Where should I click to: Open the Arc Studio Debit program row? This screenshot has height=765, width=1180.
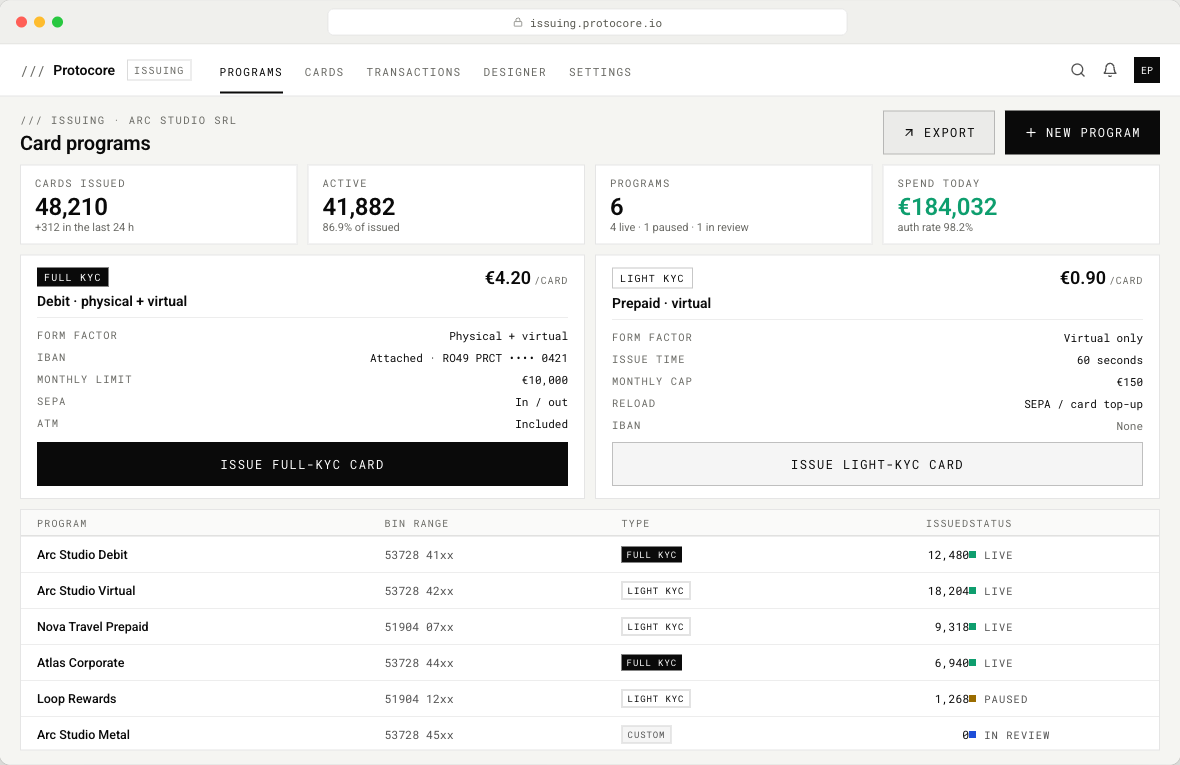pos(590,555)
